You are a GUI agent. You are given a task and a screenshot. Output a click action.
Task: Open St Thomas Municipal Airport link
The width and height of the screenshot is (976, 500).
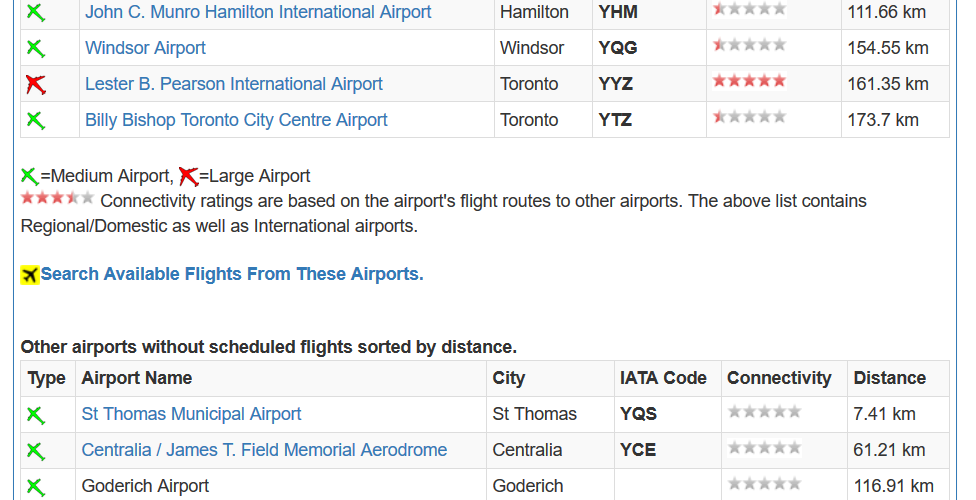click(191, 414)
